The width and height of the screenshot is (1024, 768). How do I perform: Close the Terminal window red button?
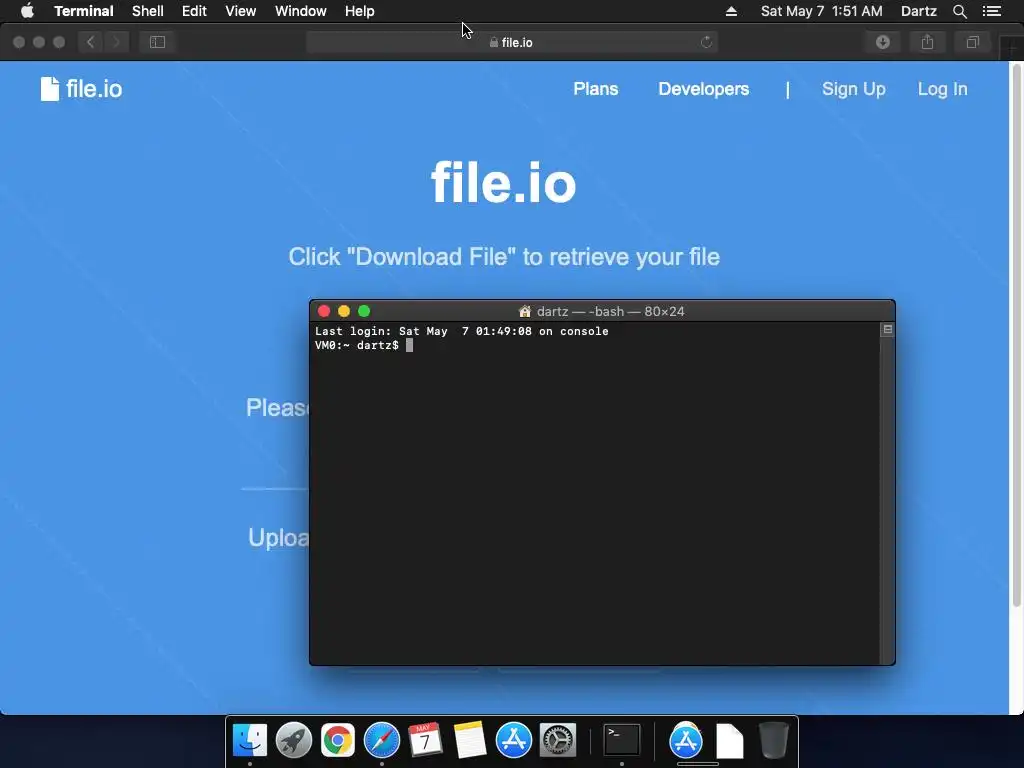324,311
